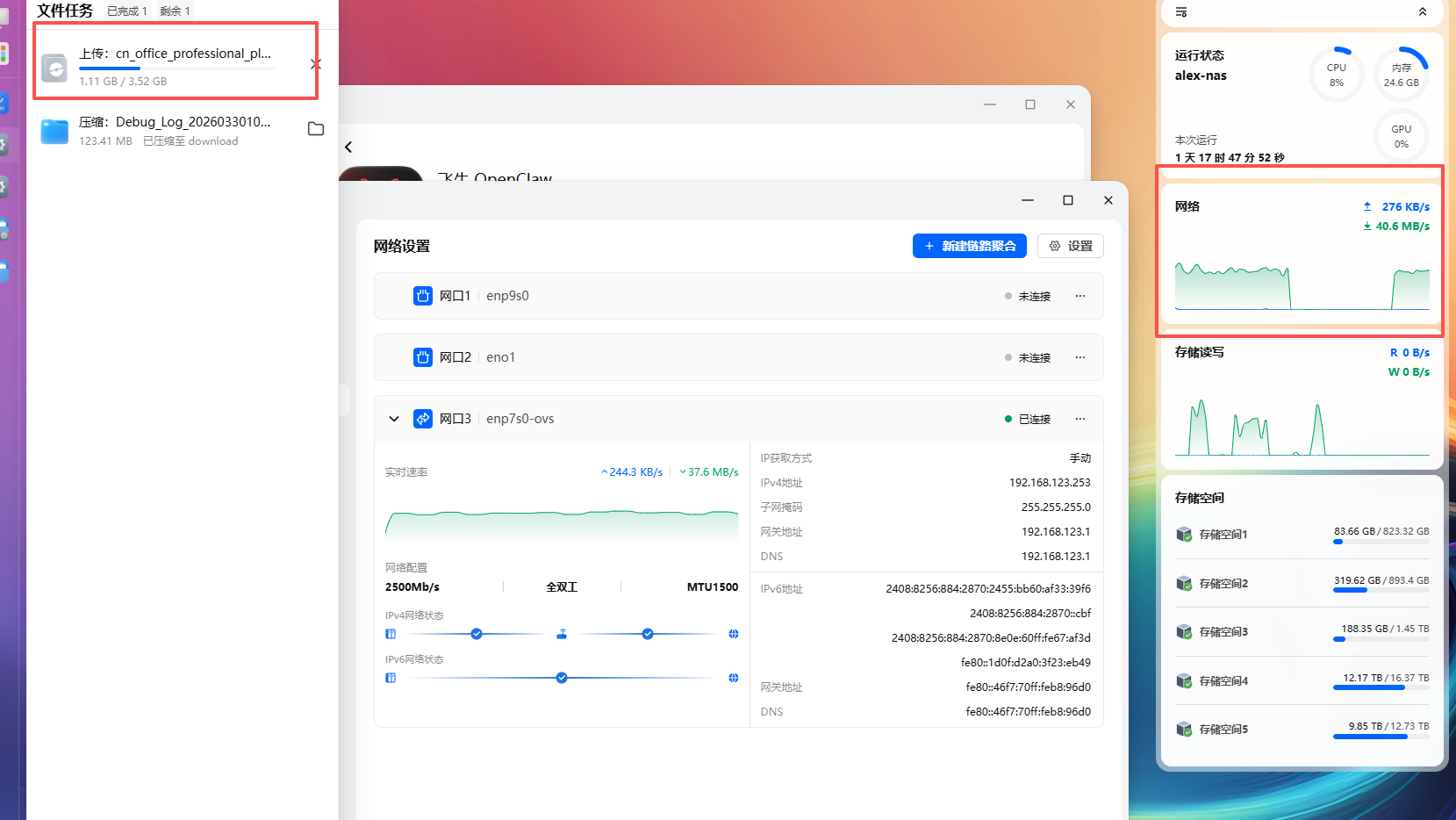Click the 网口1 port icon

click(423, 296)
